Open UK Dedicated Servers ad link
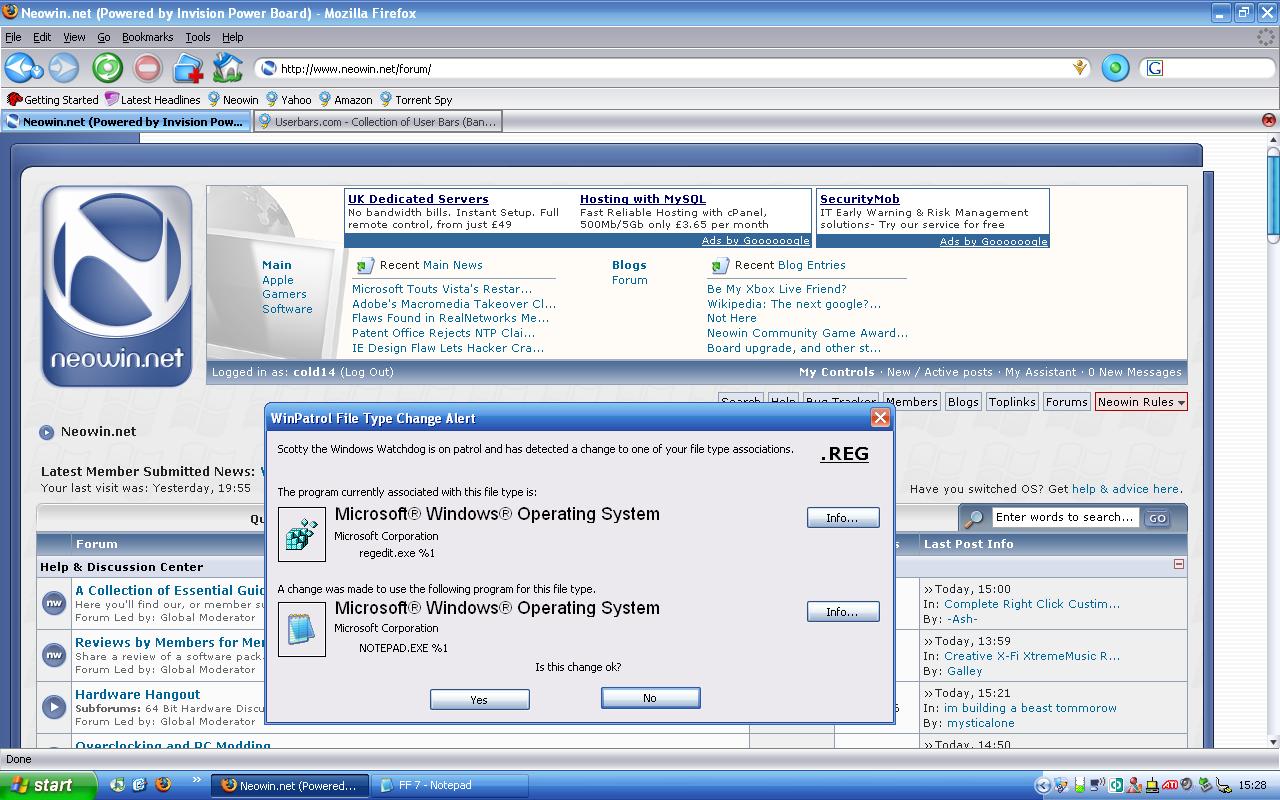 coord(418,199)
